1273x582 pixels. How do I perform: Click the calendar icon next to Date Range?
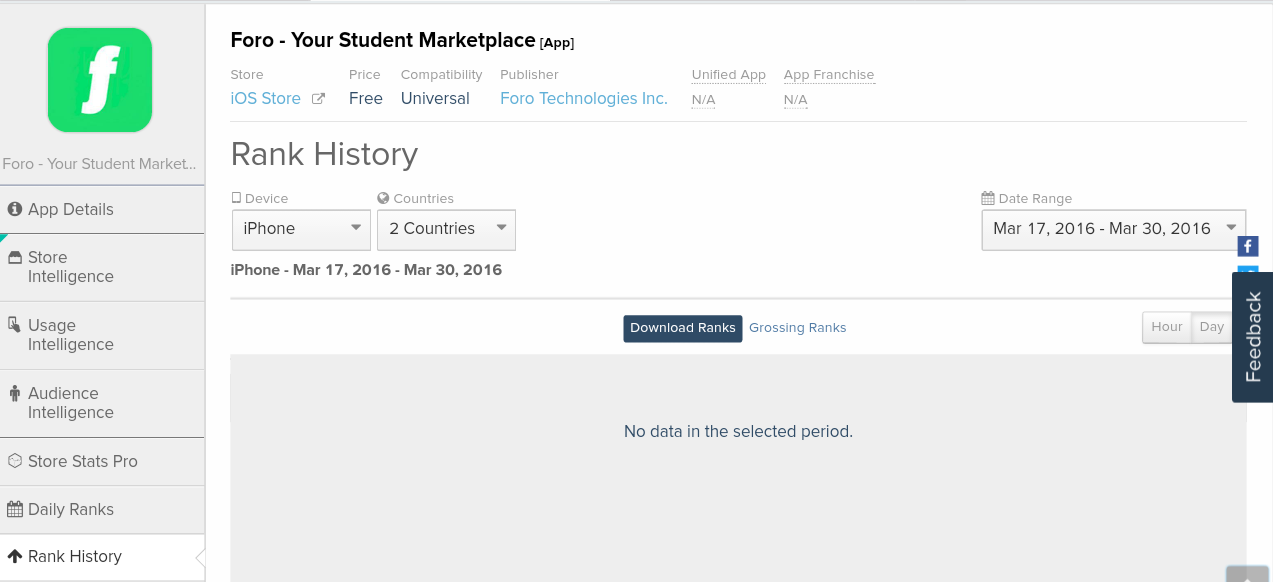(988, 198)
